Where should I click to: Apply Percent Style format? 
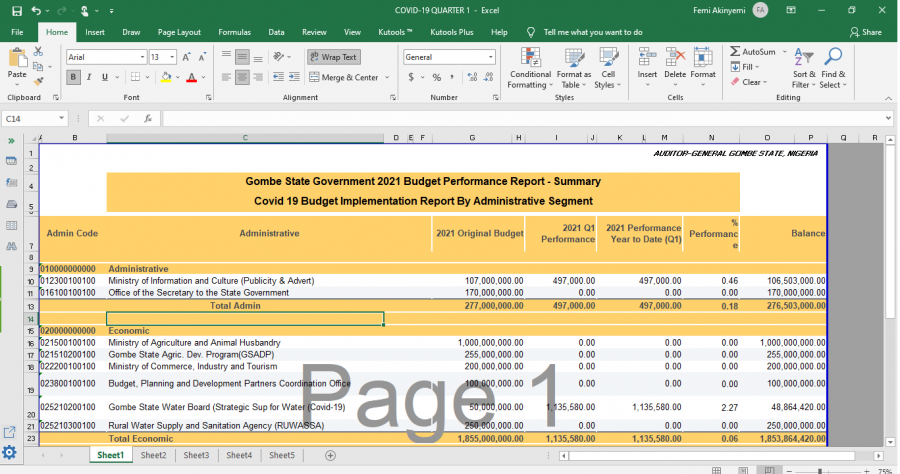437,77
